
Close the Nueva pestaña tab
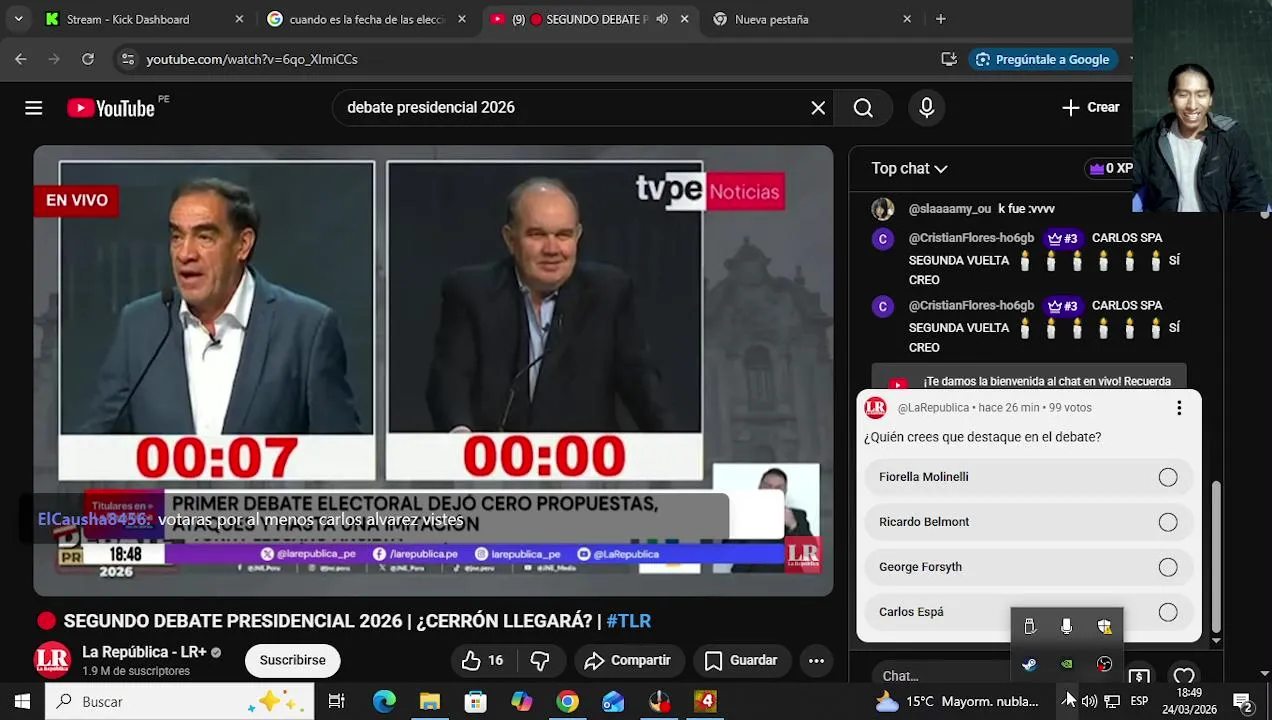[x=907, y=19]
